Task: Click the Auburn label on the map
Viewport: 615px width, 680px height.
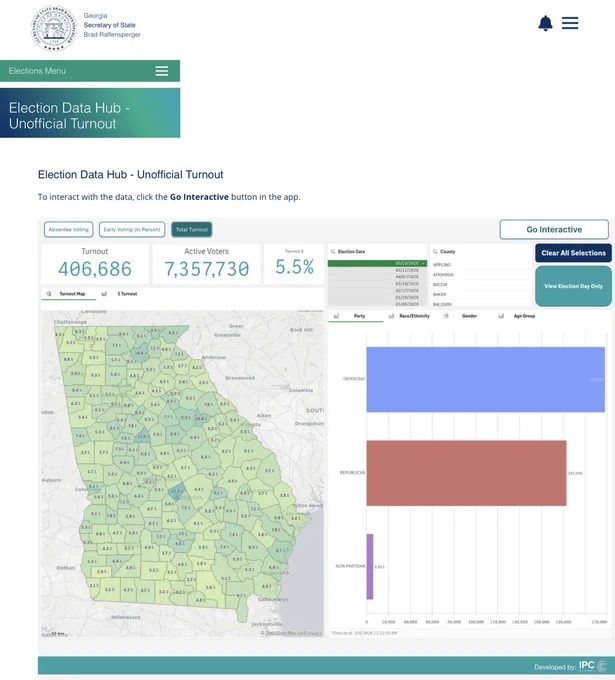Action: [51, 480]
